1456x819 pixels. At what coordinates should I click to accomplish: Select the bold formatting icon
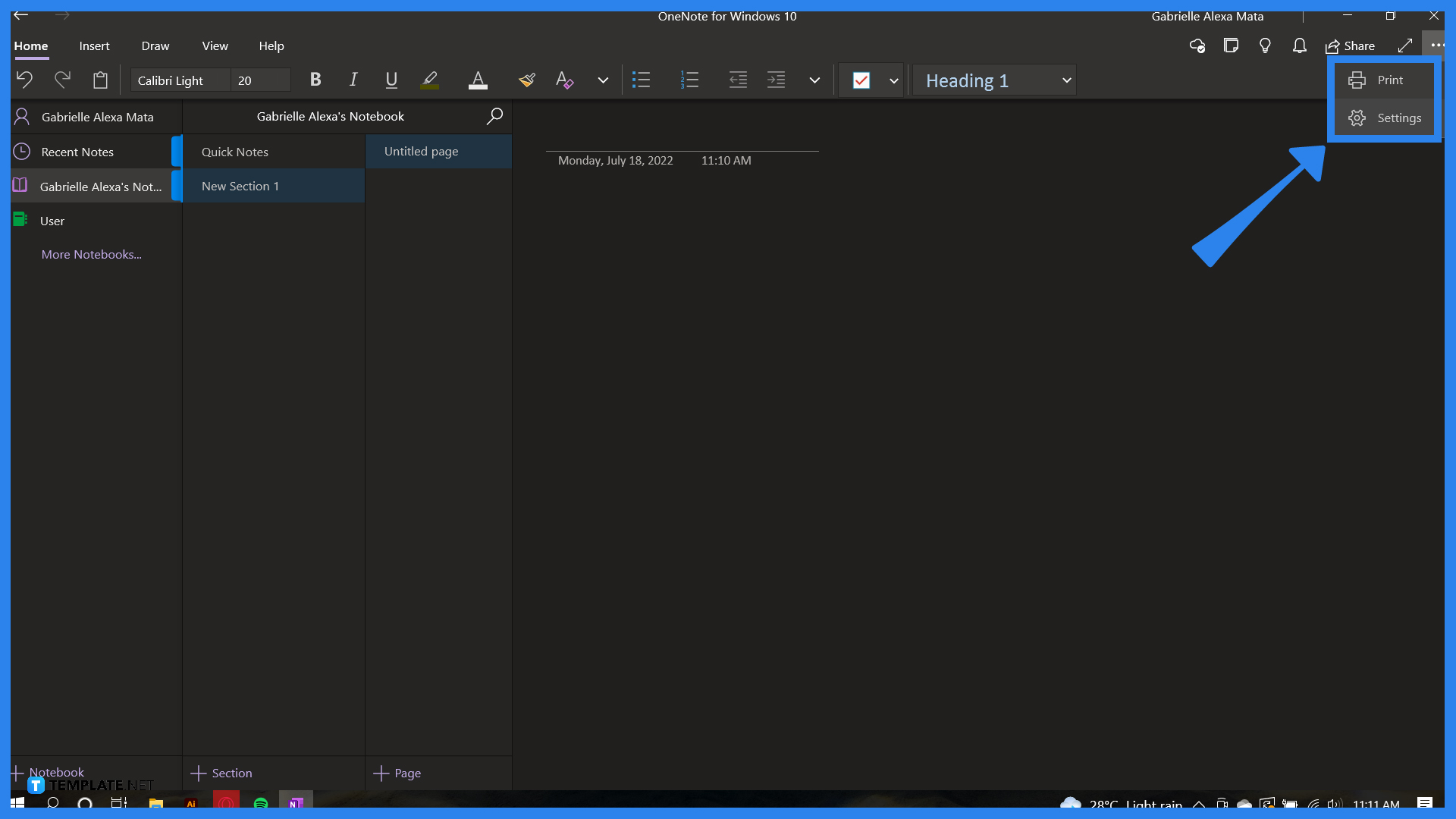[x=315, y=80]
